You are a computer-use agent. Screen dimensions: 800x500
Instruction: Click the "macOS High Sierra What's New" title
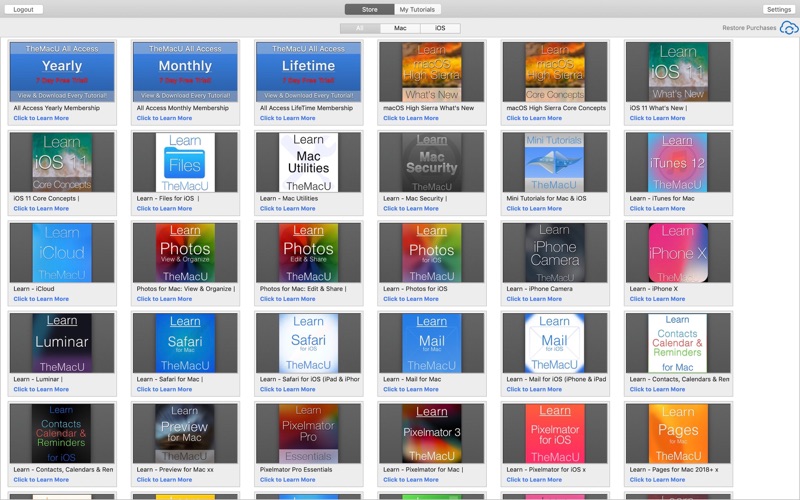429,108
